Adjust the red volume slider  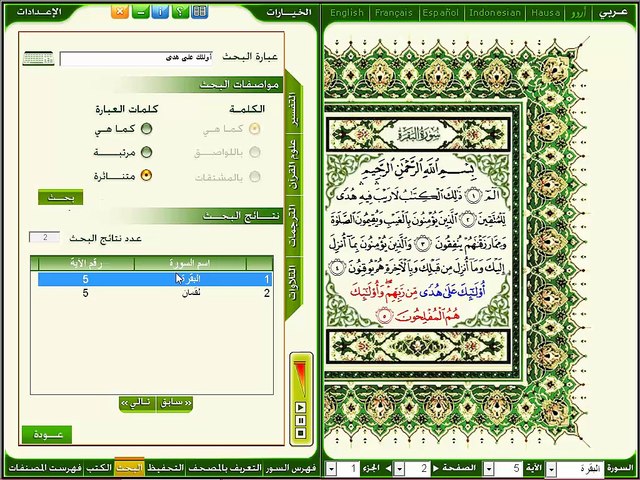pos(300,378)
